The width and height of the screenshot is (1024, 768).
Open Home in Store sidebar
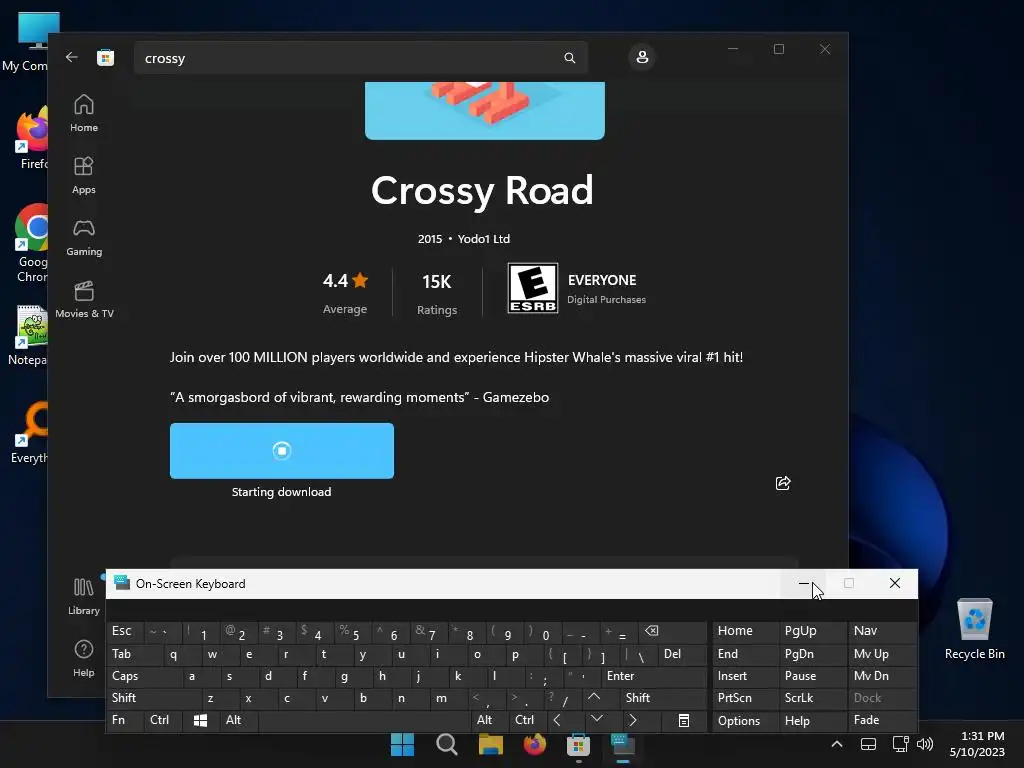click(84, 114)
